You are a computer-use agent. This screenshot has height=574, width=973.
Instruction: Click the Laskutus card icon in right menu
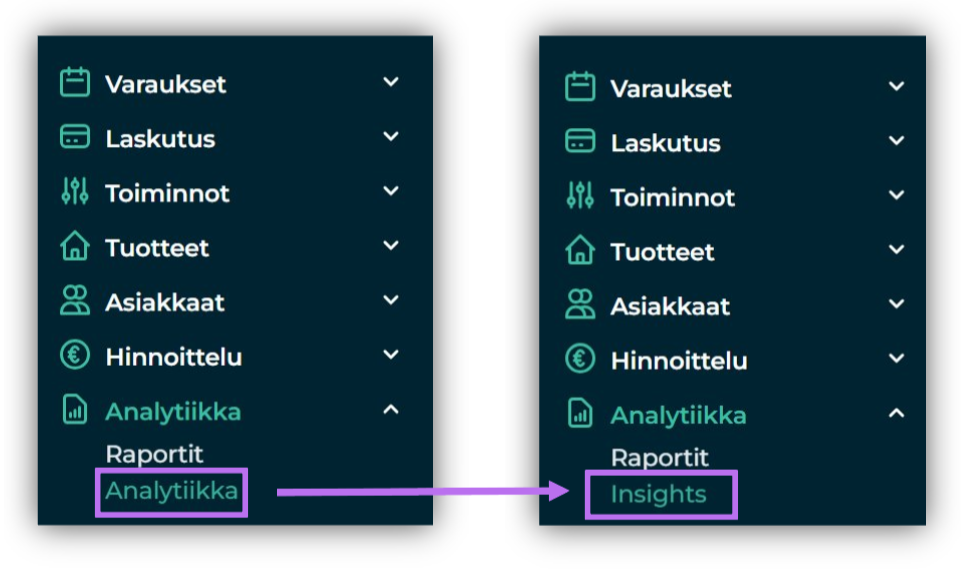[x=580, y=141]
